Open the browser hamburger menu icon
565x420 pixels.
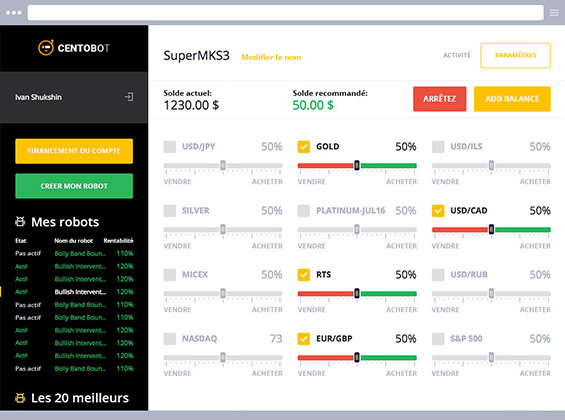(554, 13)
